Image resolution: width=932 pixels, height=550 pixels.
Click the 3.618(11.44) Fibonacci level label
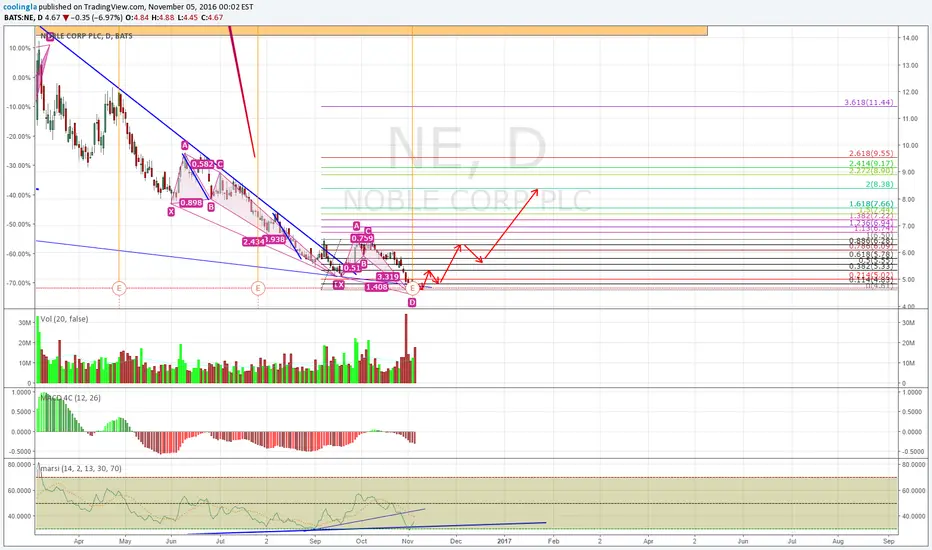868,103
